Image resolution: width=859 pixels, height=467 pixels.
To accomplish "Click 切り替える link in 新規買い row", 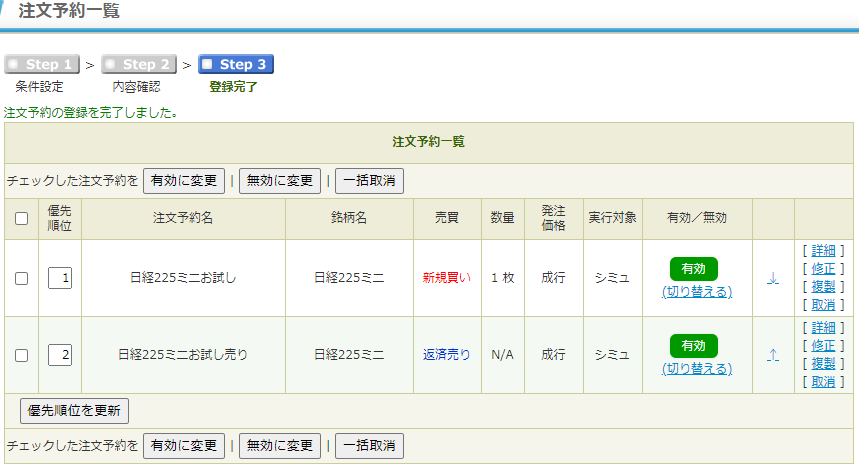I will (x=697, y=292).
